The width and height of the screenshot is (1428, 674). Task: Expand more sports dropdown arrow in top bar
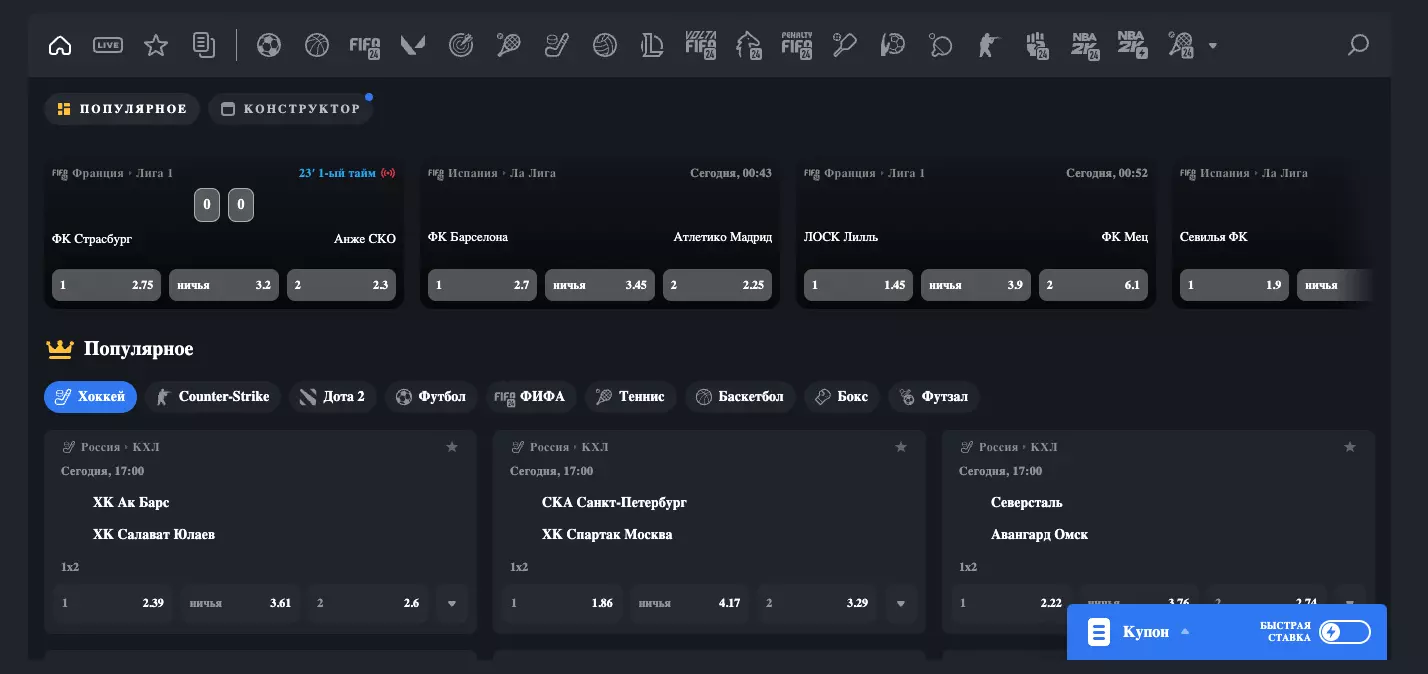tap(1213, 46)
